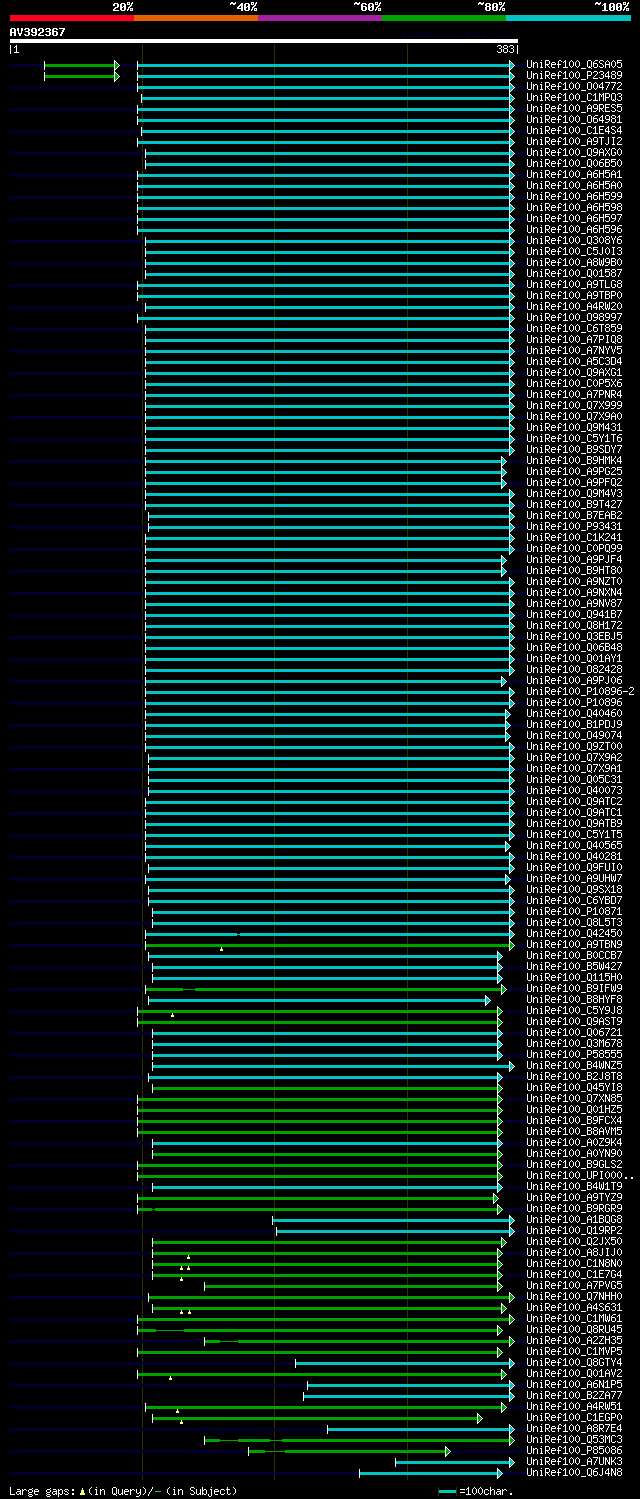
Task: Select label UniRef100_O82428
Action: [x=574, y=670]
